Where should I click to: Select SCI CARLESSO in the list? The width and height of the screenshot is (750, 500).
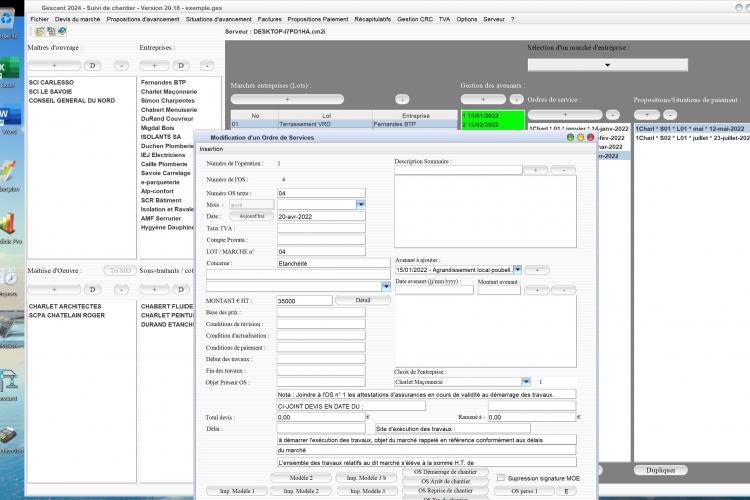click(51, 82)
